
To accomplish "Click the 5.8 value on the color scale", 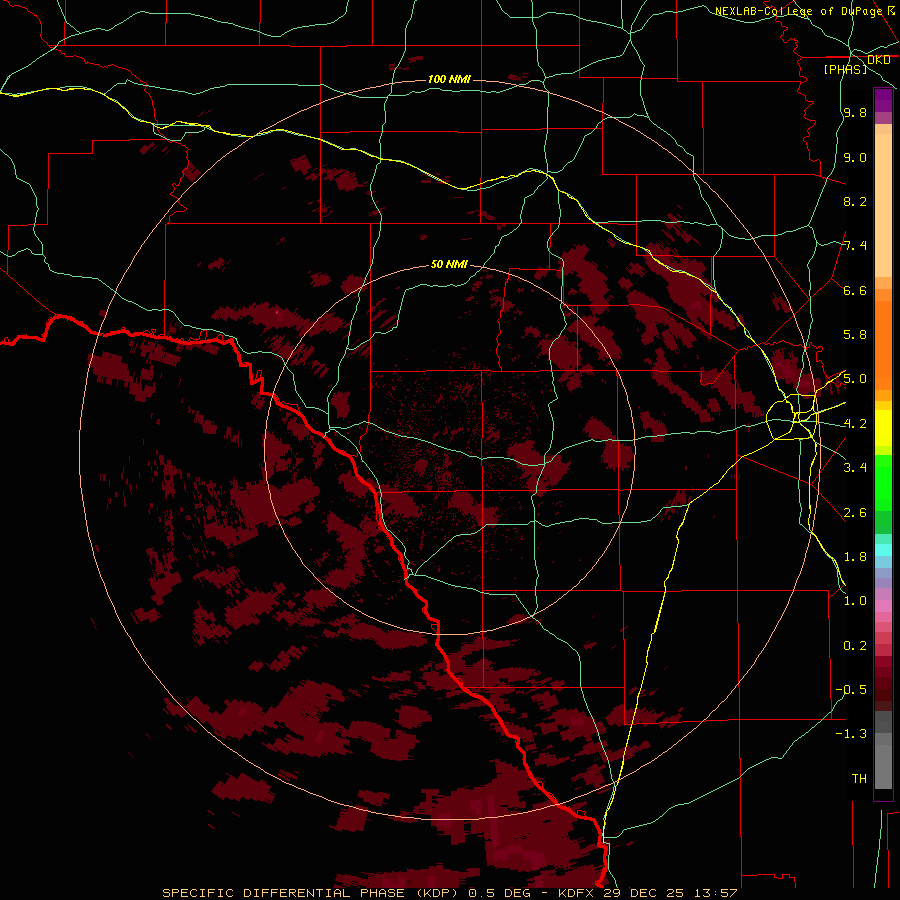I will pyautogui.click(x=855, y=335).
